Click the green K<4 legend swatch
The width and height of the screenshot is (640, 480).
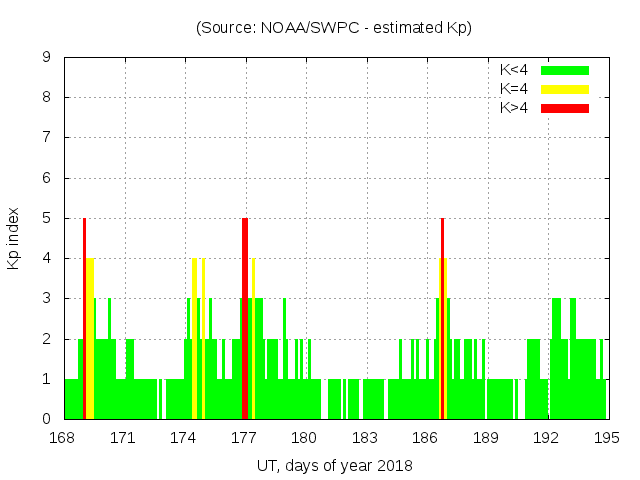point(565,70)
